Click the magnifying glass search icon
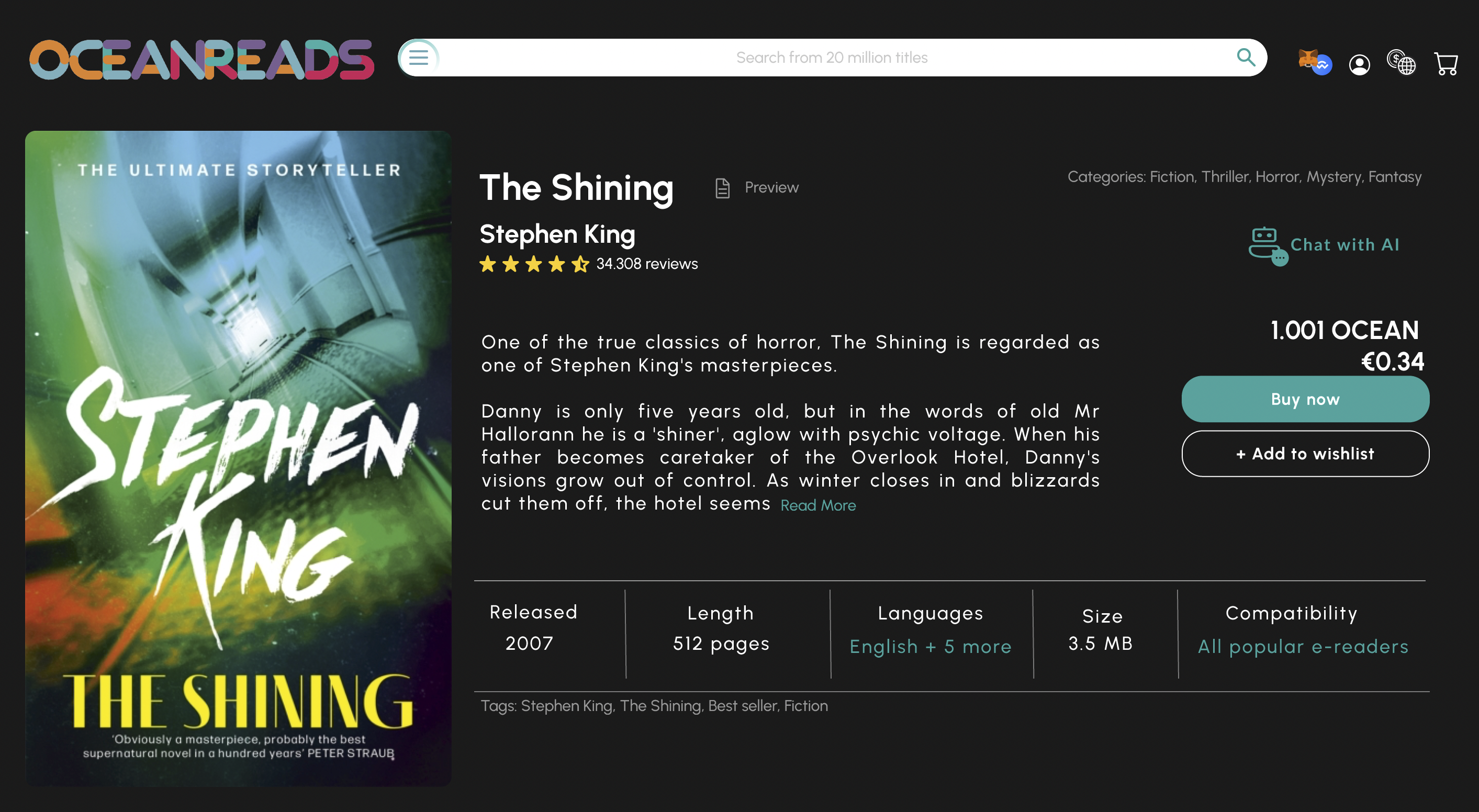 [x=1246, y=57]
